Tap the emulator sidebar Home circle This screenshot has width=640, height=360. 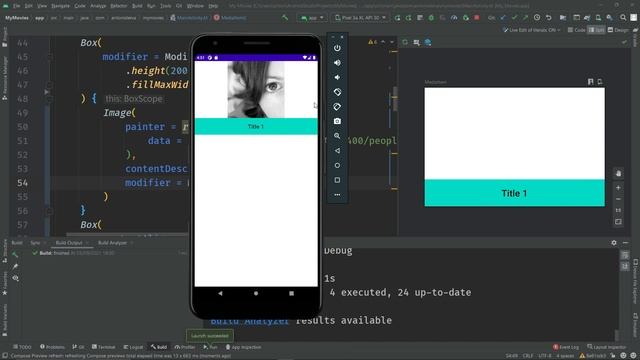click(337, 165)
